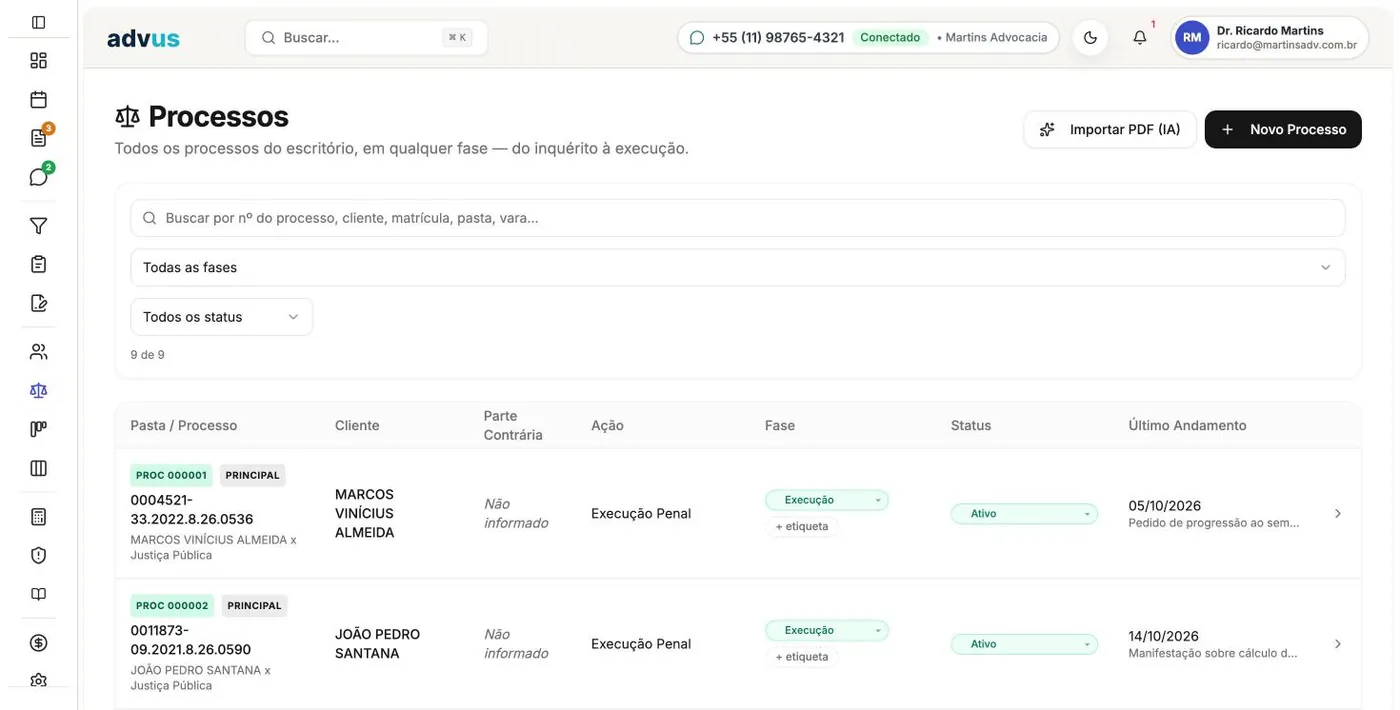Viewport: 1400px width, 710px height.
Task: Click the WhatsApp connection status pill
Action: (x=868, y=38)
